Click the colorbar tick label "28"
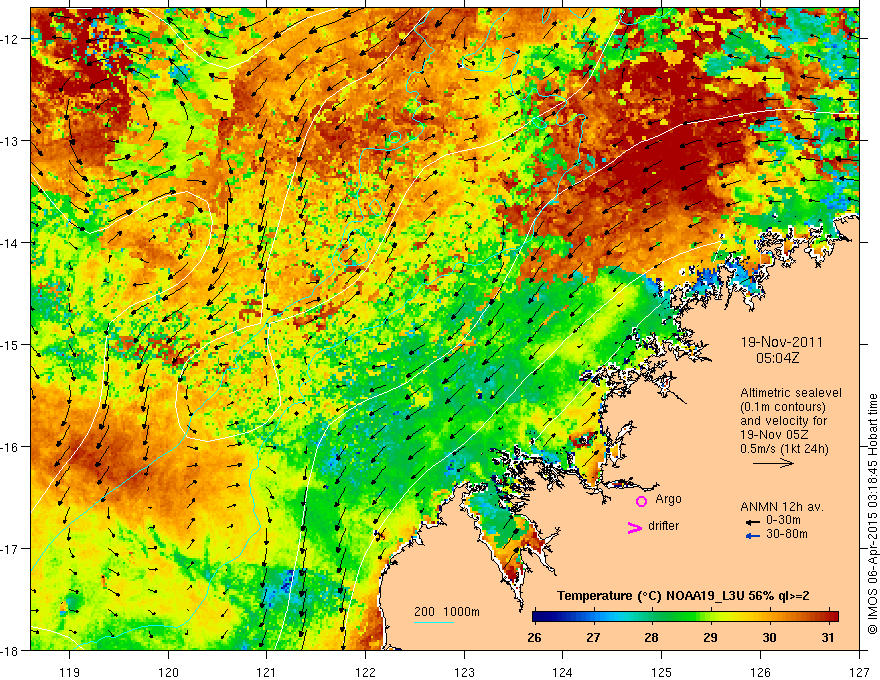Image resolution: width=880 pixels, height=680 pixels. (x=652, y=637)
